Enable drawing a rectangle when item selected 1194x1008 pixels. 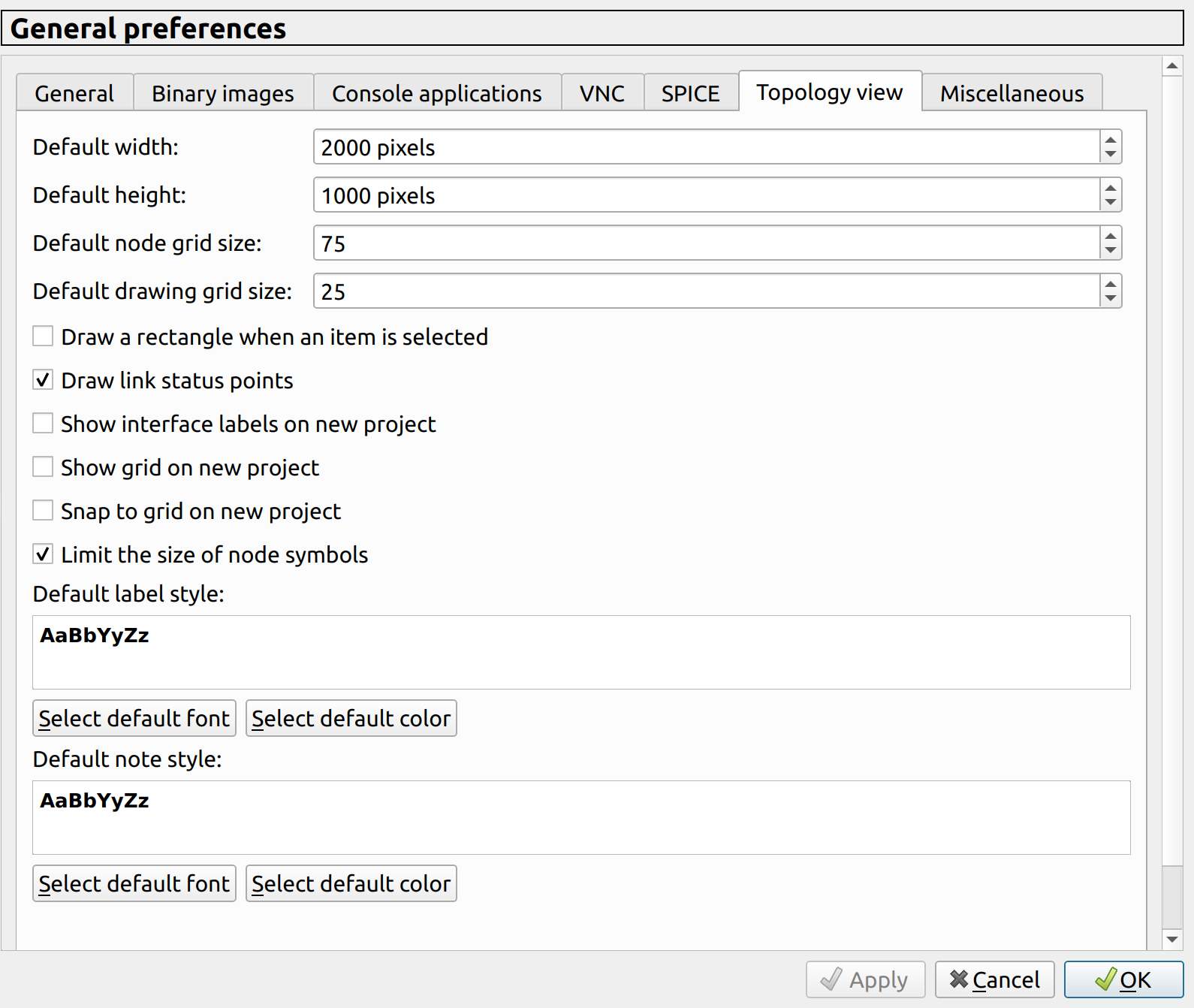click(x=43, y=337)
